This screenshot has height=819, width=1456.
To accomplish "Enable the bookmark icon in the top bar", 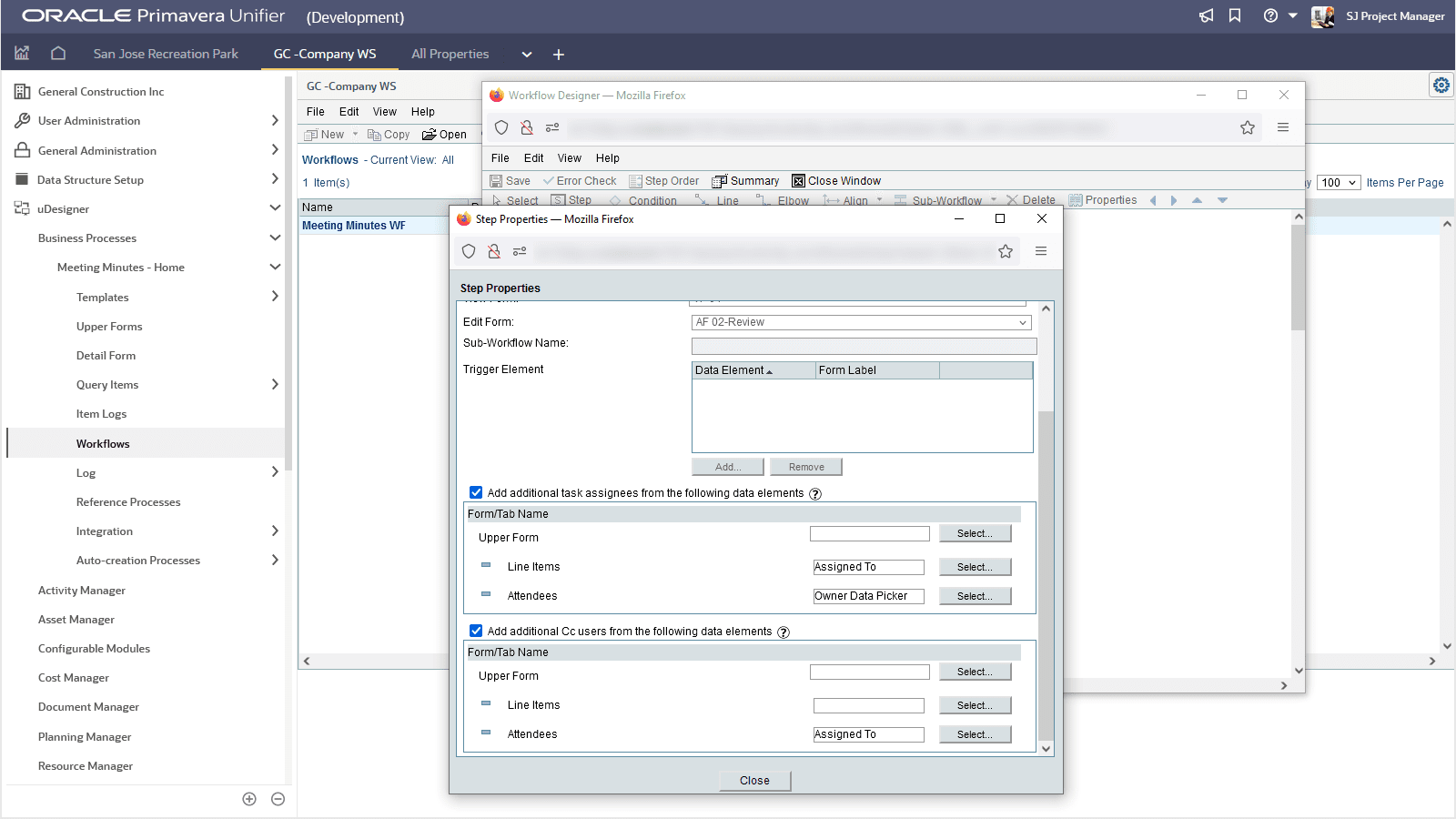I will [1235, 15].
